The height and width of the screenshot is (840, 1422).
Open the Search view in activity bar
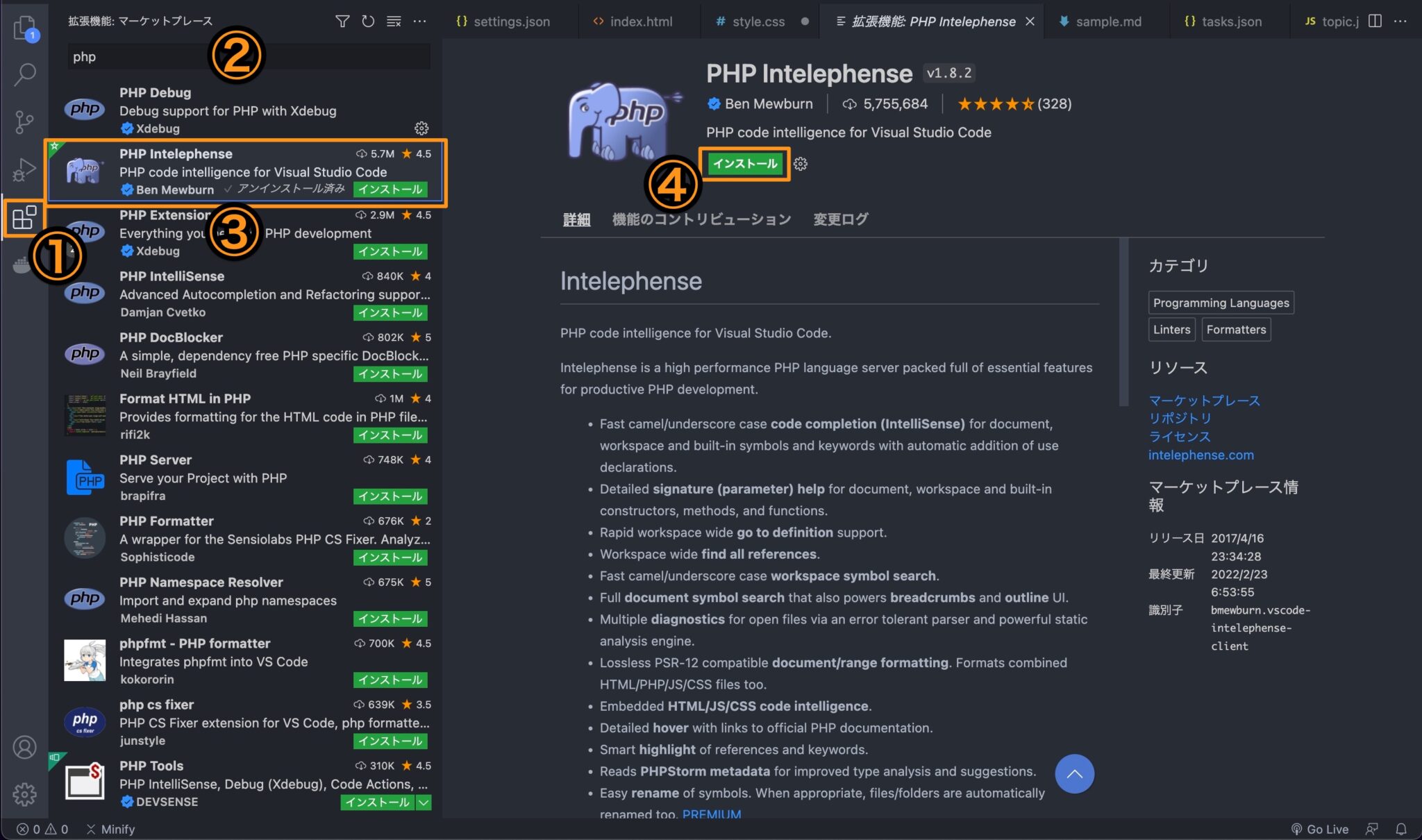(x=24, y=74)
